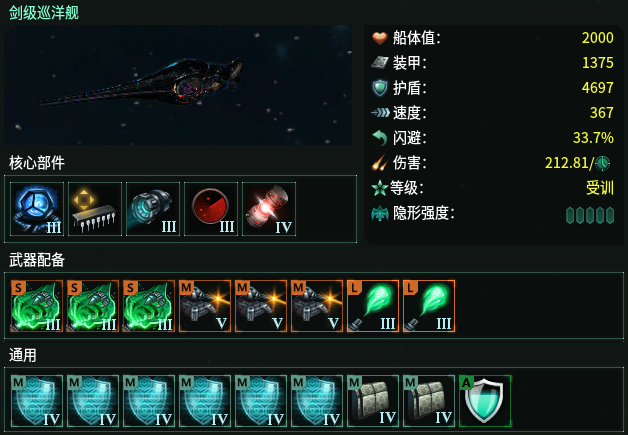Click the damage per day clock icon
Viewport: 628px width, 435px height.
[x=602, y=163]
